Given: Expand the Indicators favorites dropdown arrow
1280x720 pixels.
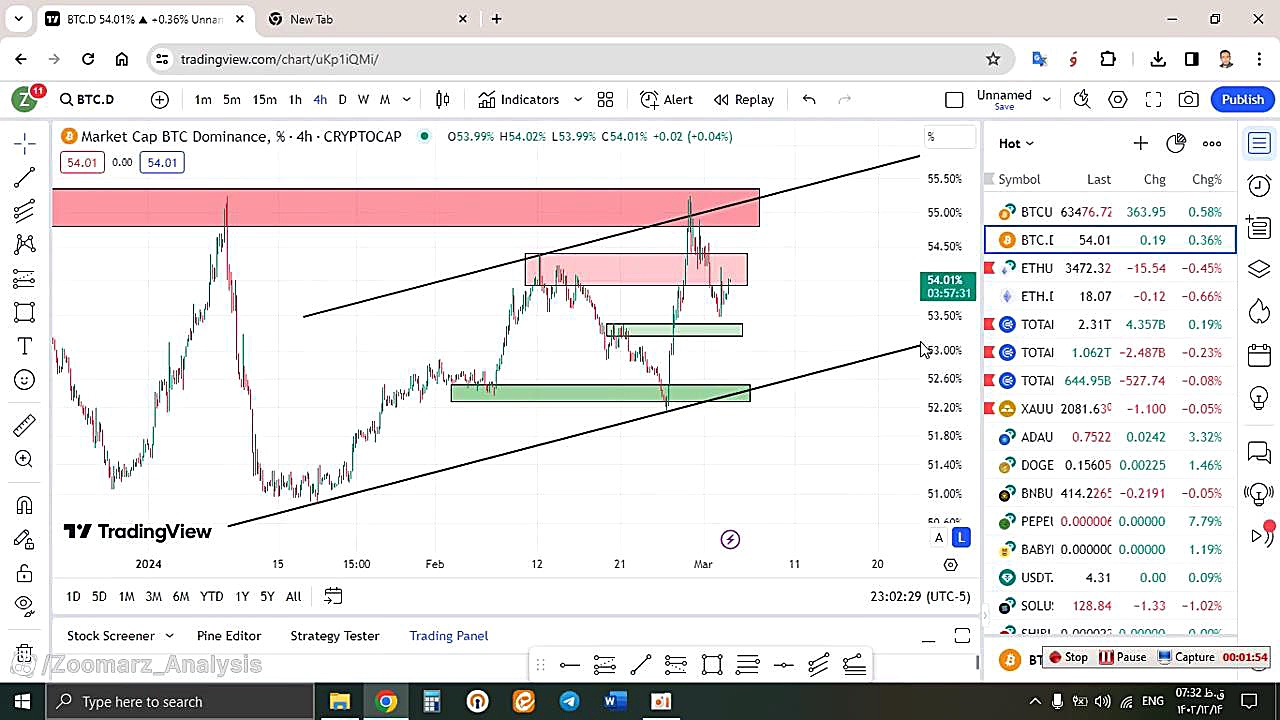Looking at the screenshot, I should [578, 99].
